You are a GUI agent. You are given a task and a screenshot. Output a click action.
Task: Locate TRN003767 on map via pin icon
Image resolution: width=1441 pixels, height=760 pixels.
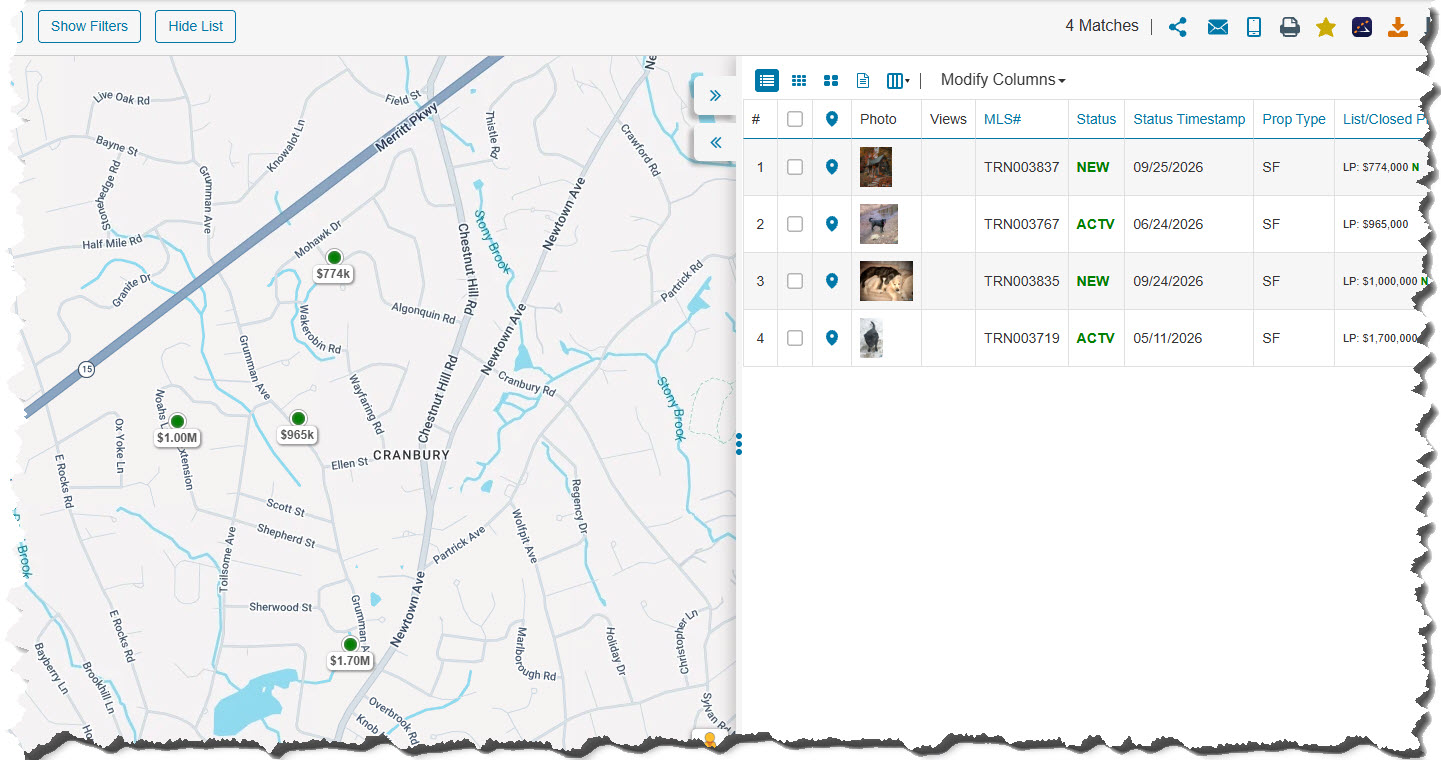[832, 224]
